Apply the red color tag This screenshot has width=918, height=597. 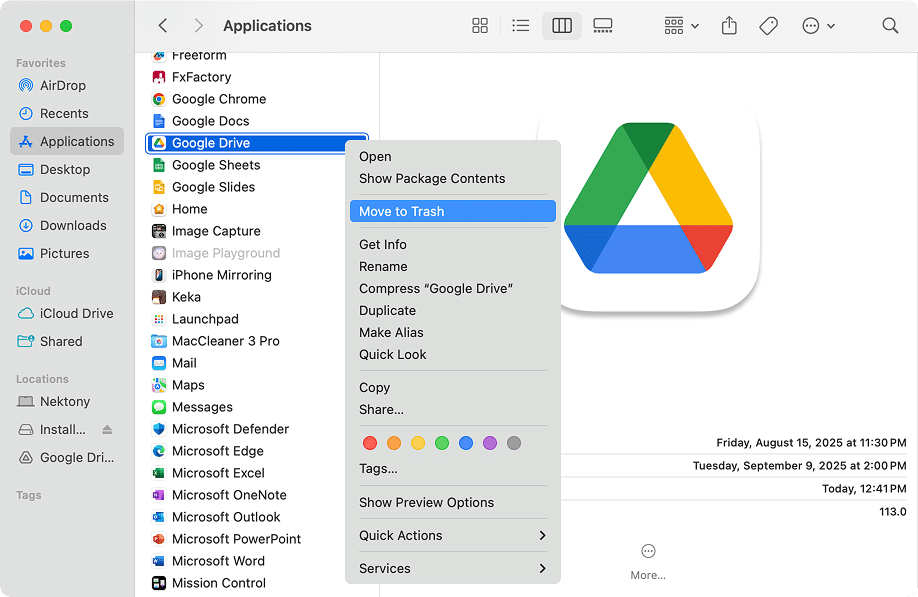[x=370, y=443]
